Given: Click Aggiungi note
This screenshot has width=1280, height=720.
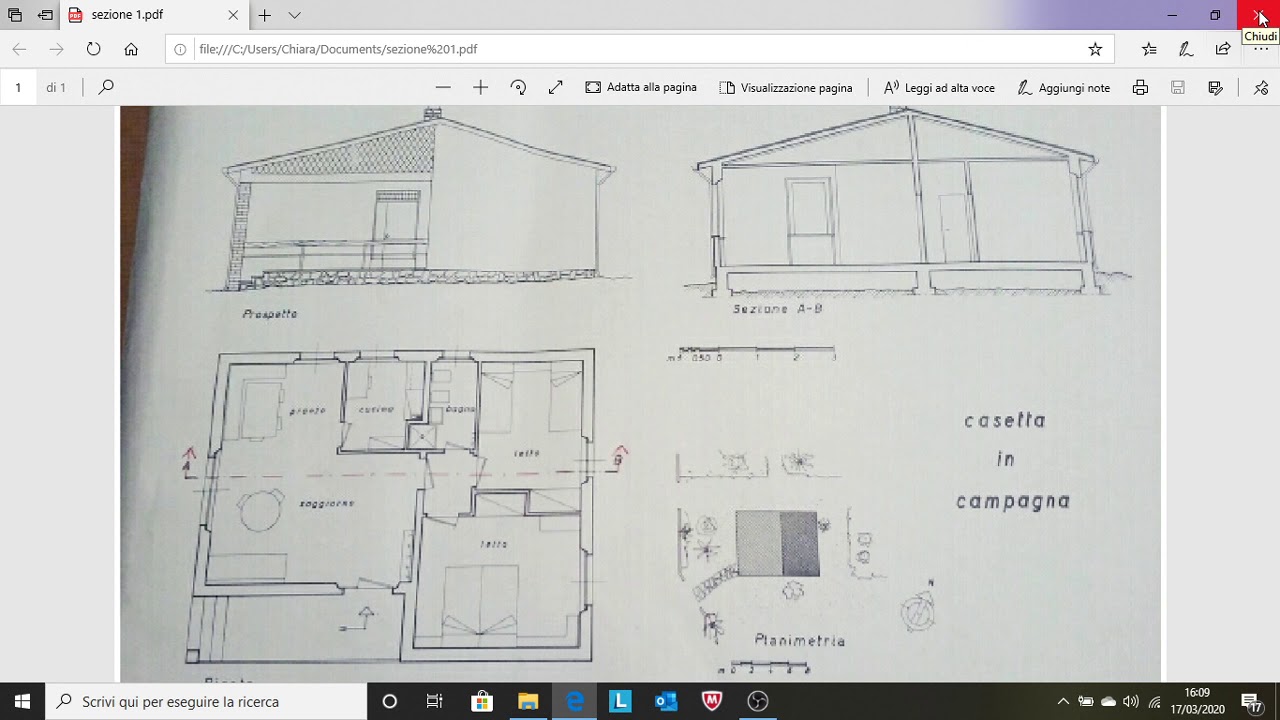Looking at the screenshot, I should pyautogui.click(x=1063, y=88).
